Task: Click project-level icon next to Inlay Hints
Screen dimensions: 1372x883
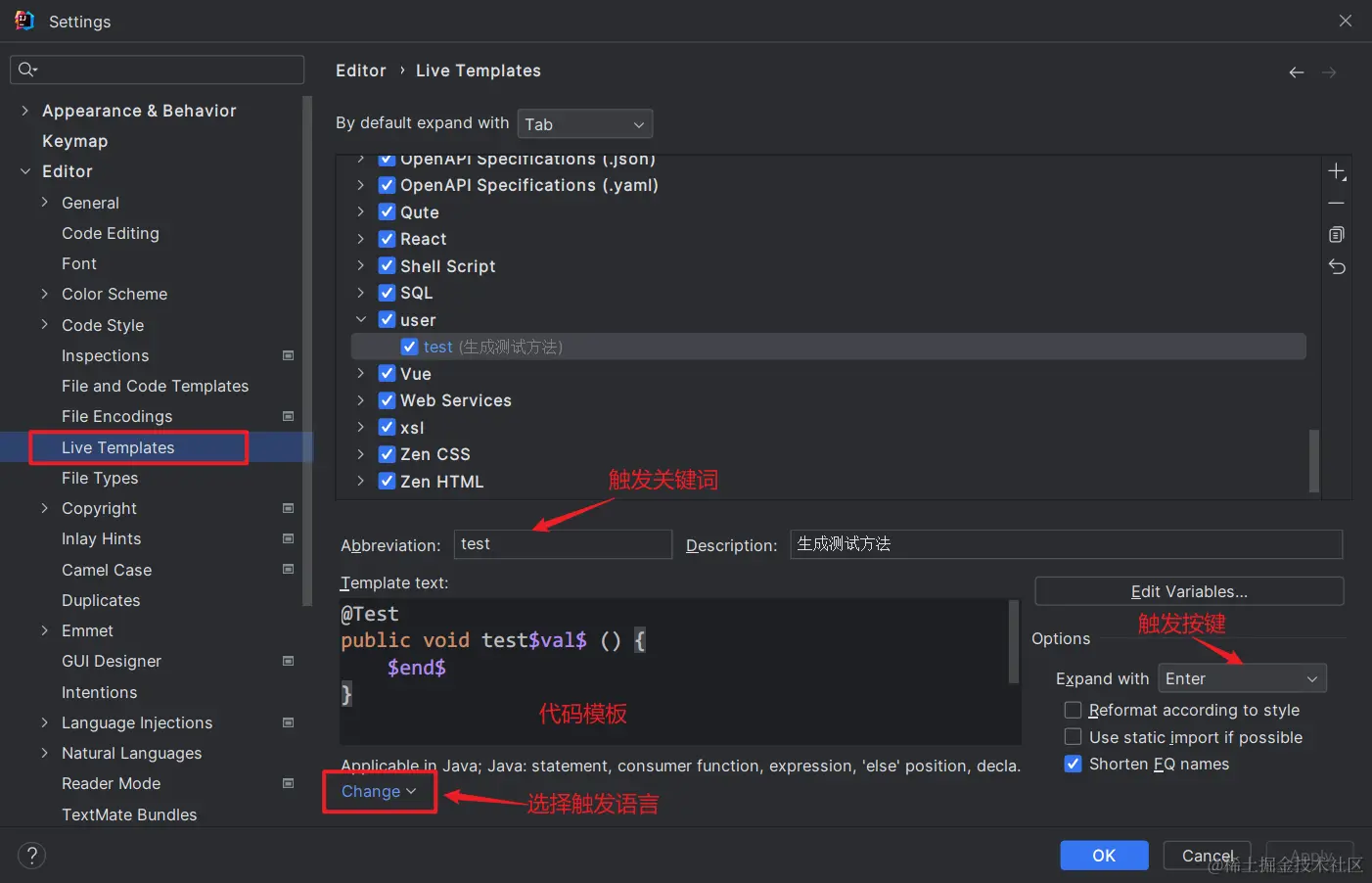Action: tap(288, 538)
